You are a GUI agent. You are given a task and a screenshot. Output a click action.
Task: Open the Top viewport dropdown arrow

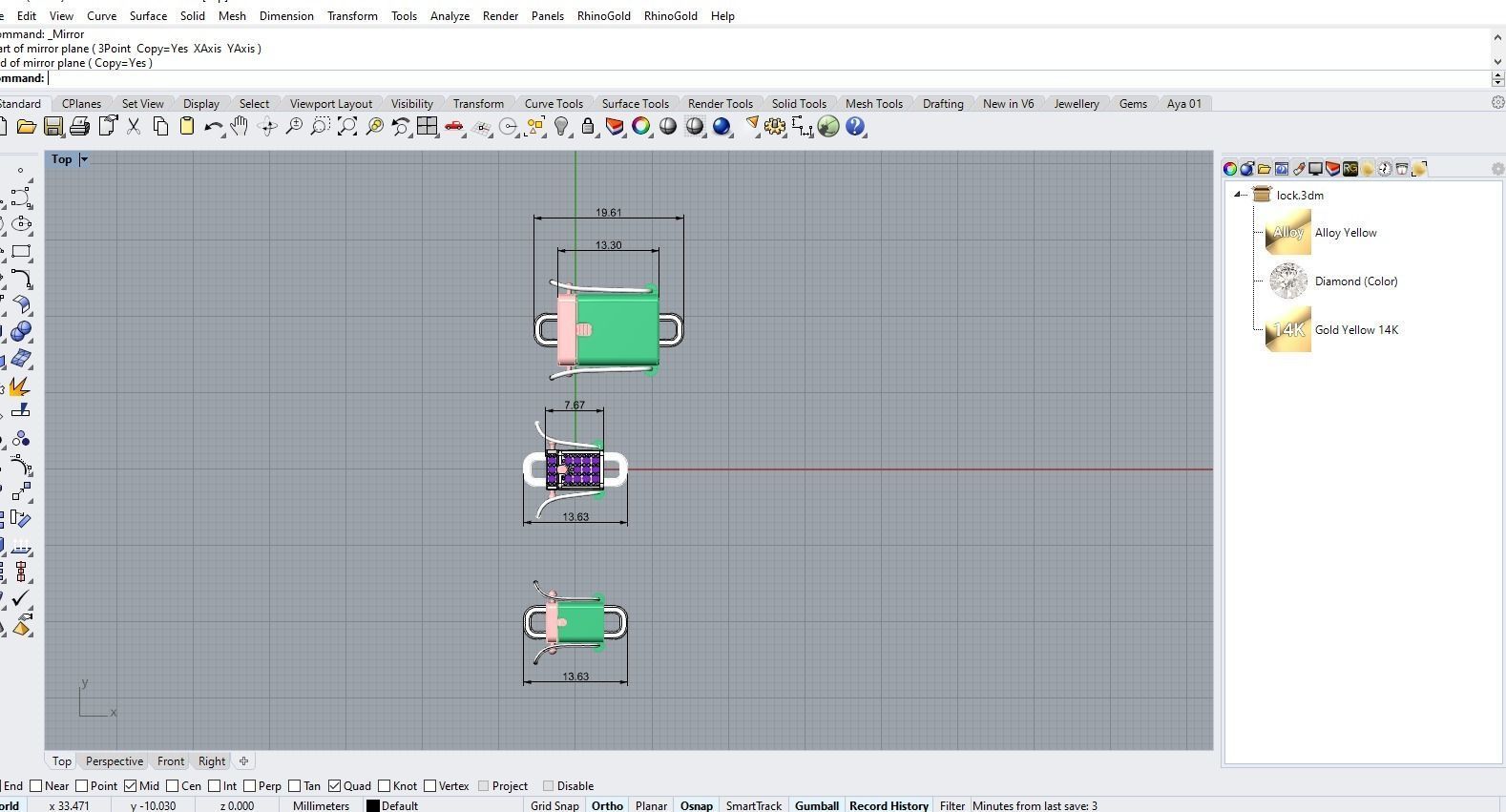coord(84,159)
